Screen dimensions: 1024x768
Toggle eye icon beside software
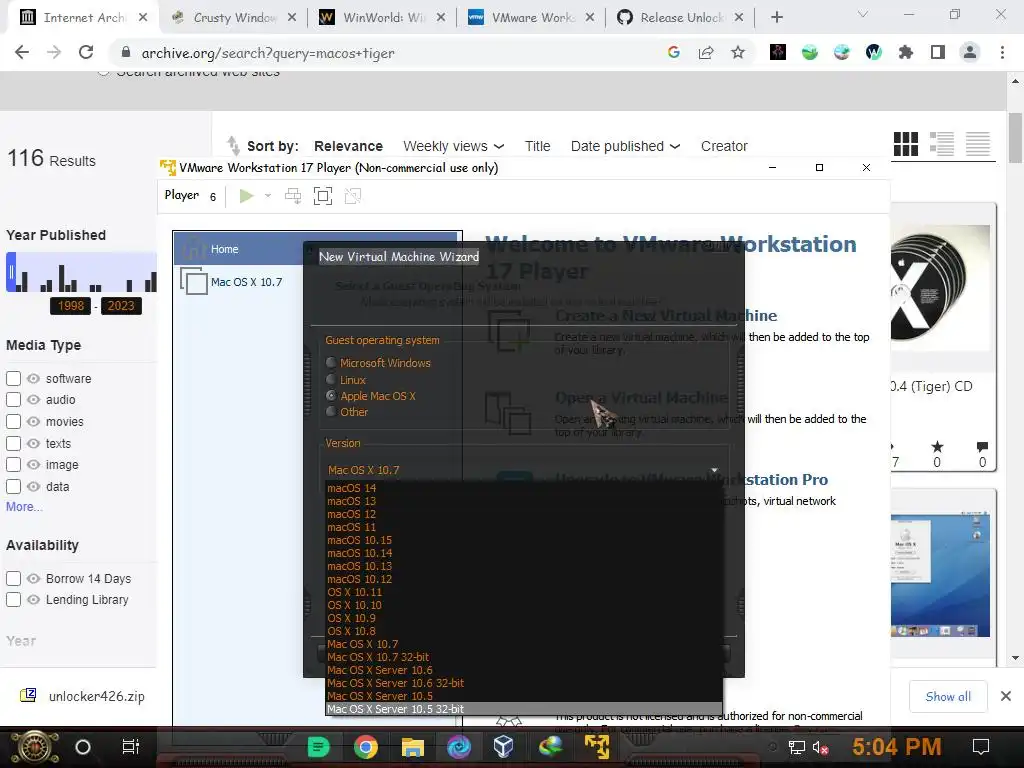(x=33, y=379)
